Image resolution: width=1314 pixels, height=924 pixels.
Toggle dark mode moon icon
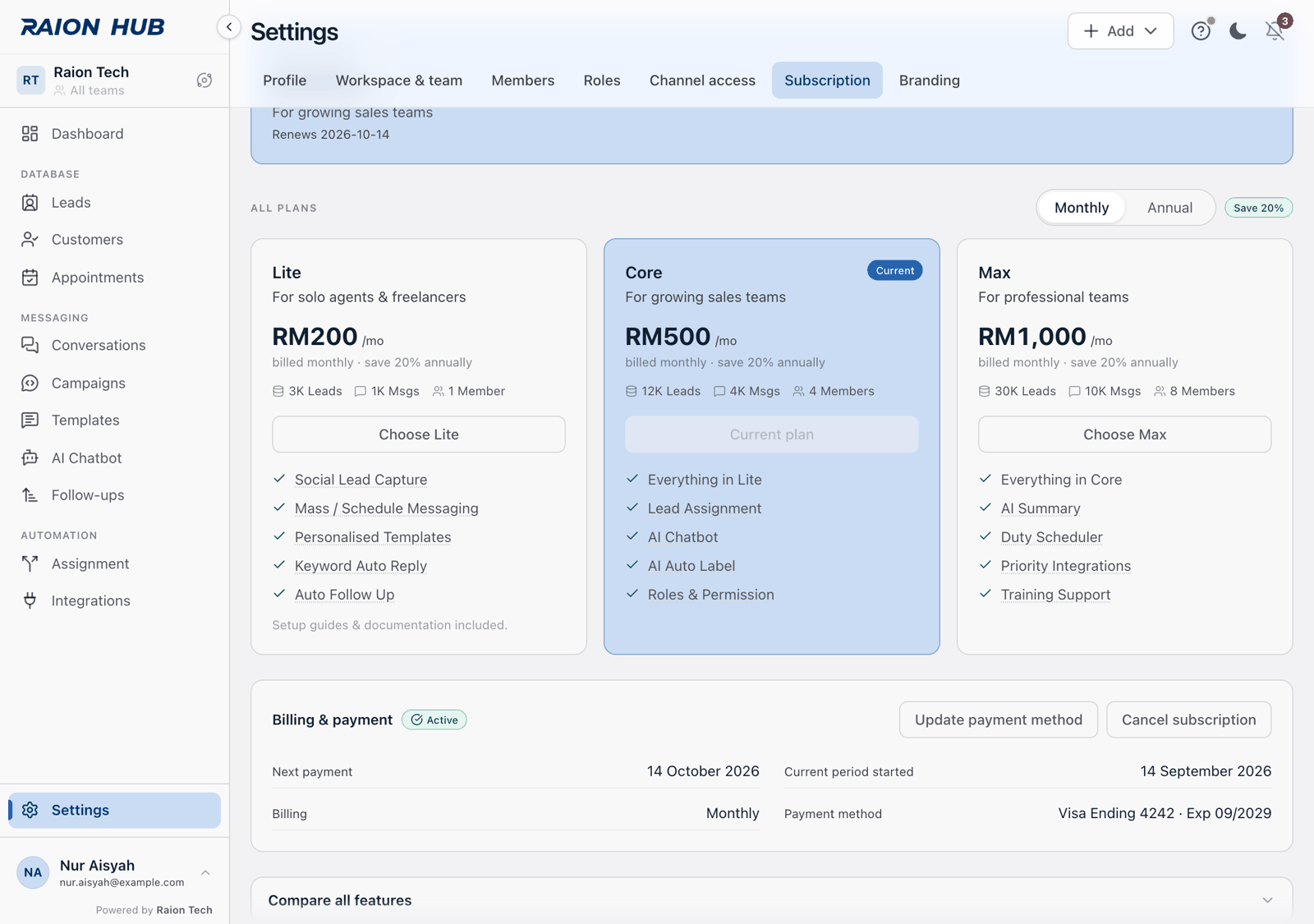[x=1238, y=31]
